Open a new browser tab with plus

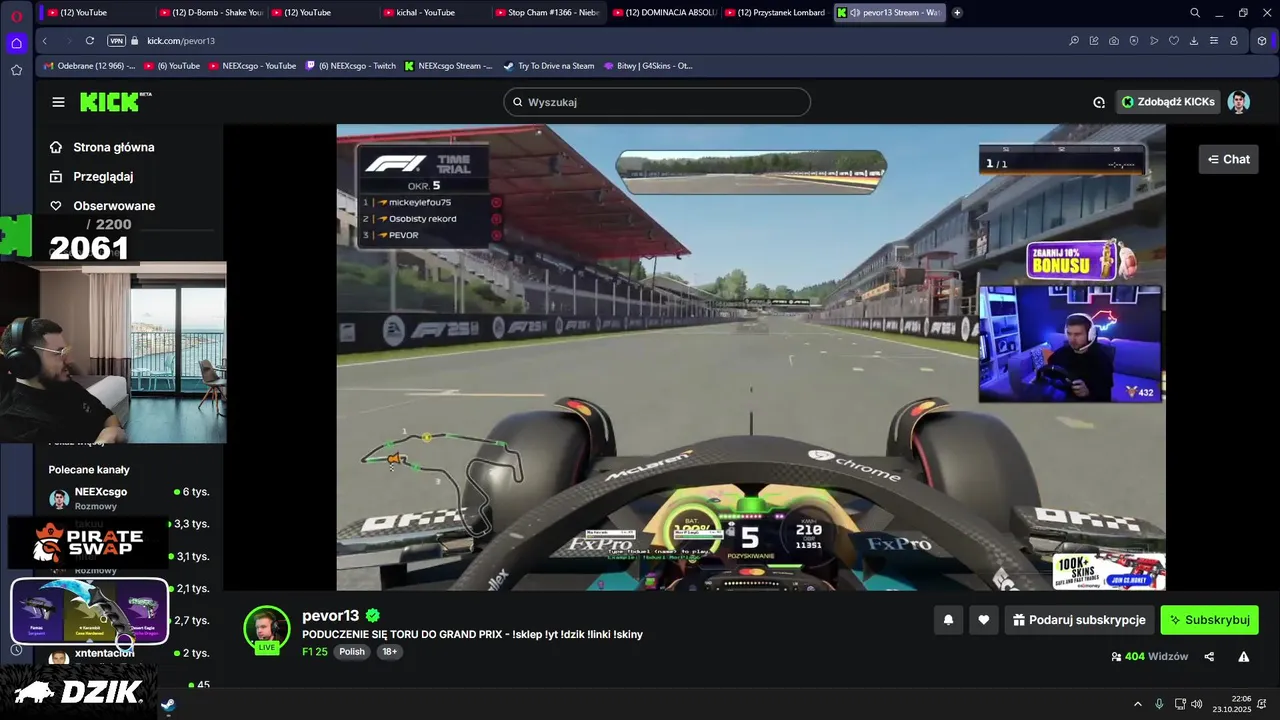pyautogui.click(x=957, y=12)
